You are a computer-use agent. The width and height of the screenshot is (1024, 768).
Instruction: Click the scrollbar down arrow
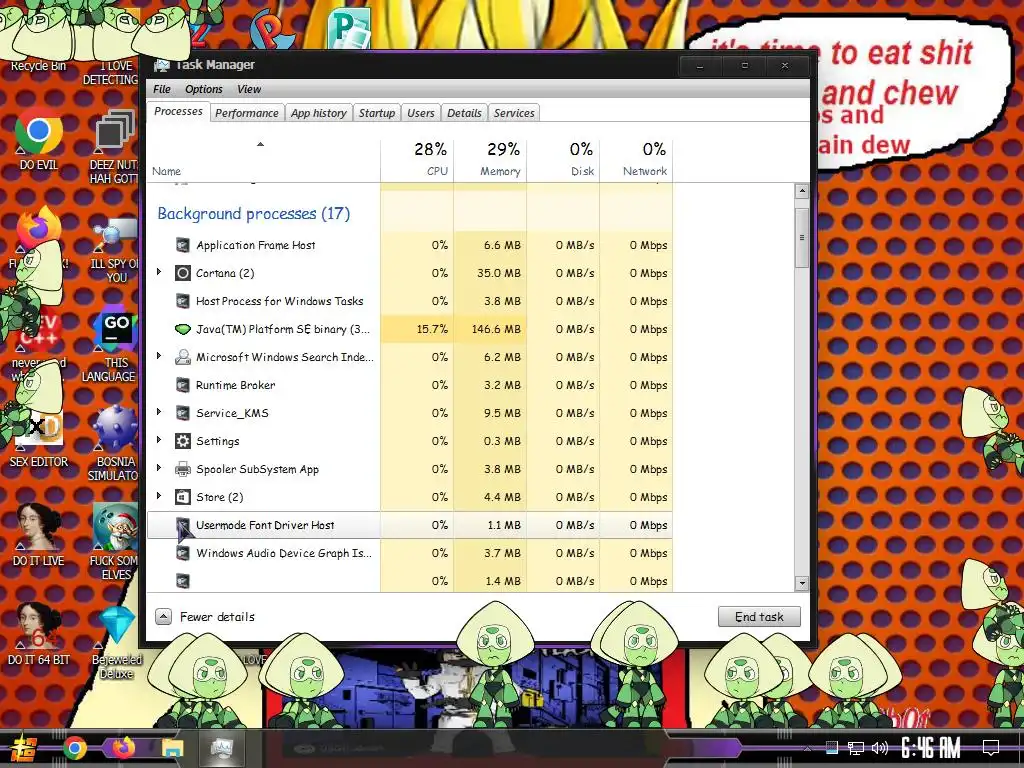(802, 583)
